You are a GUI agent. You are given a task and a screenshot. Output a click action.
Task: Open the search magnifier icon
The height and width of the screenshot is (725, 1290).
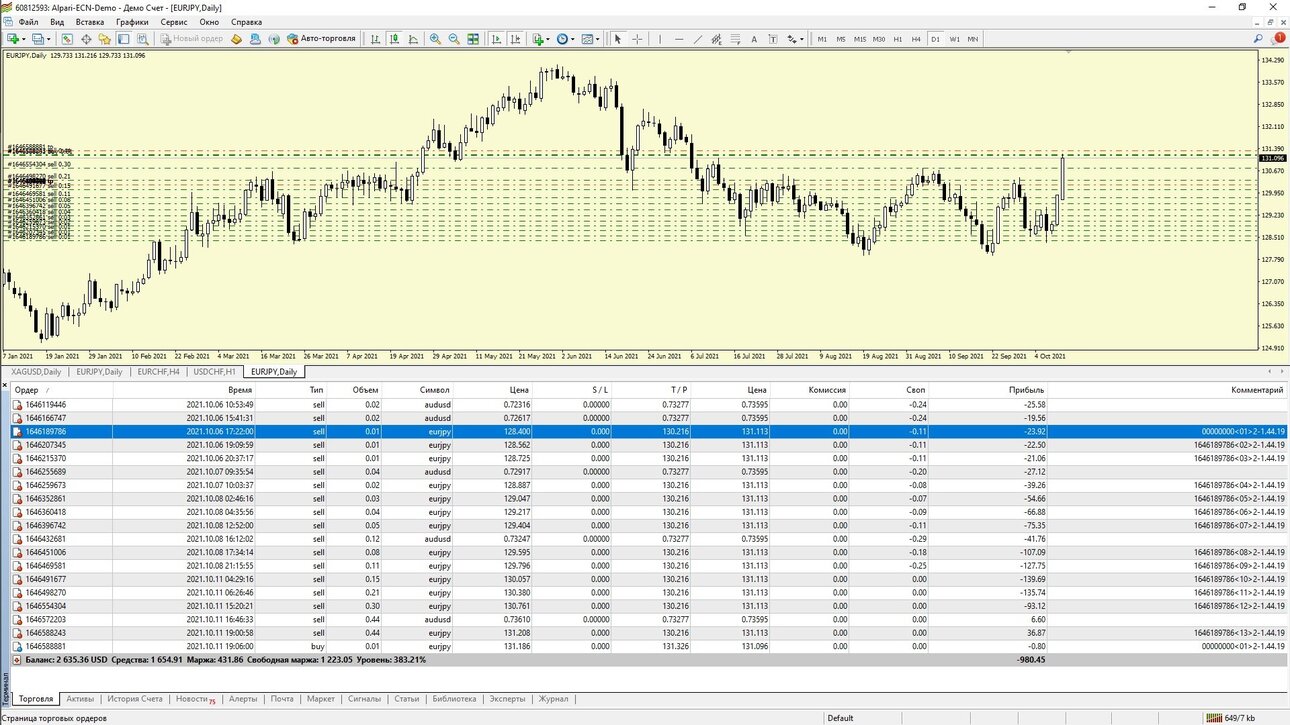coord(1258,39)
